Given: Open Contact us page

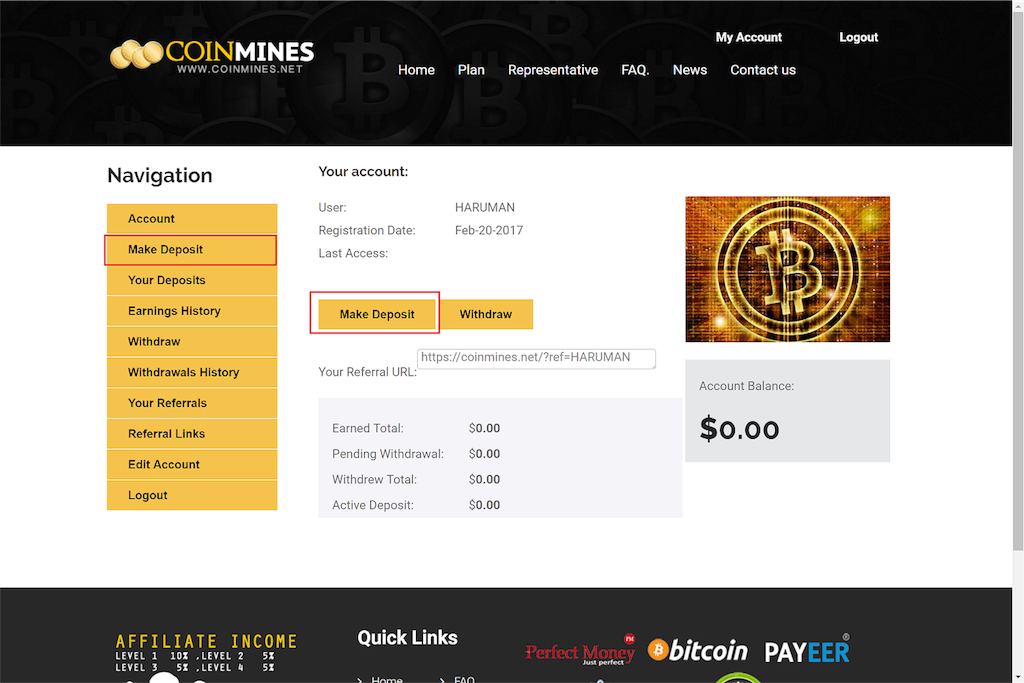Looking at the screenshot, I should tap(763, 70).
